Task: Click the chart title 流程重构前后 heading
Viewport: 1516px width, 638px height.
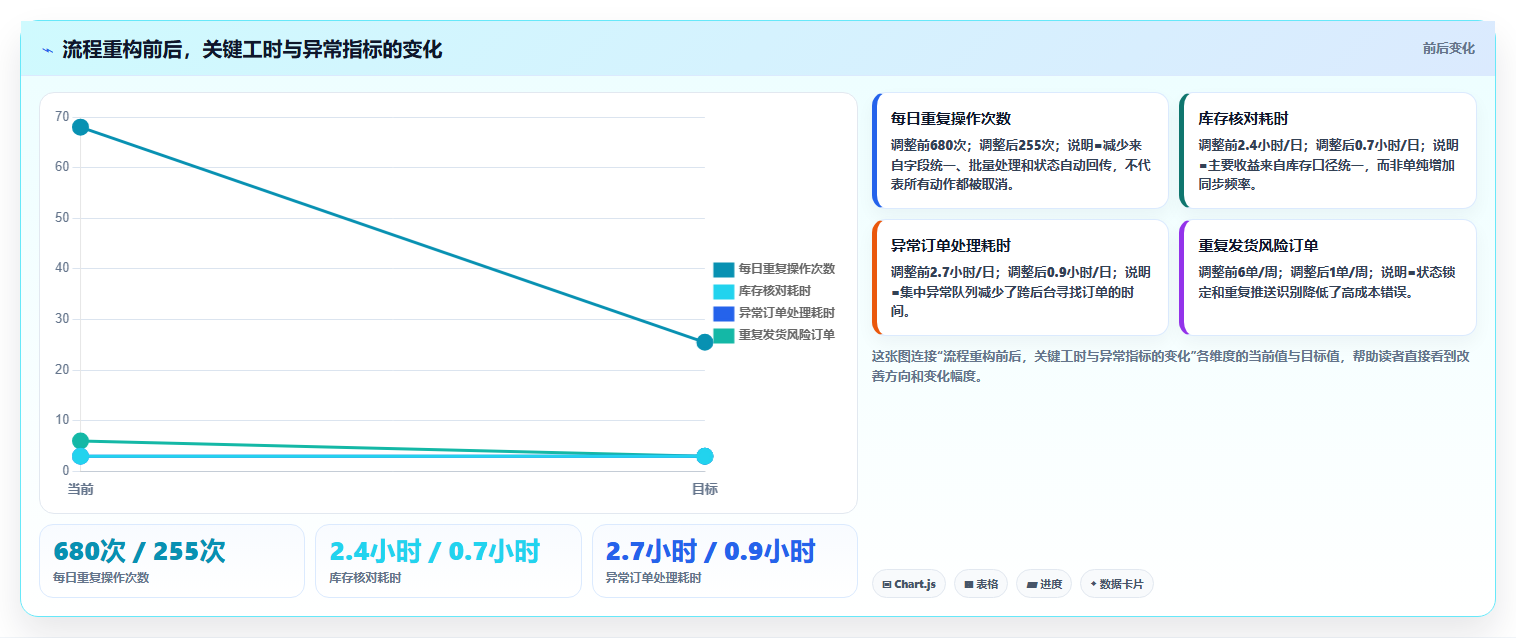Action: [x=252, y=50]
